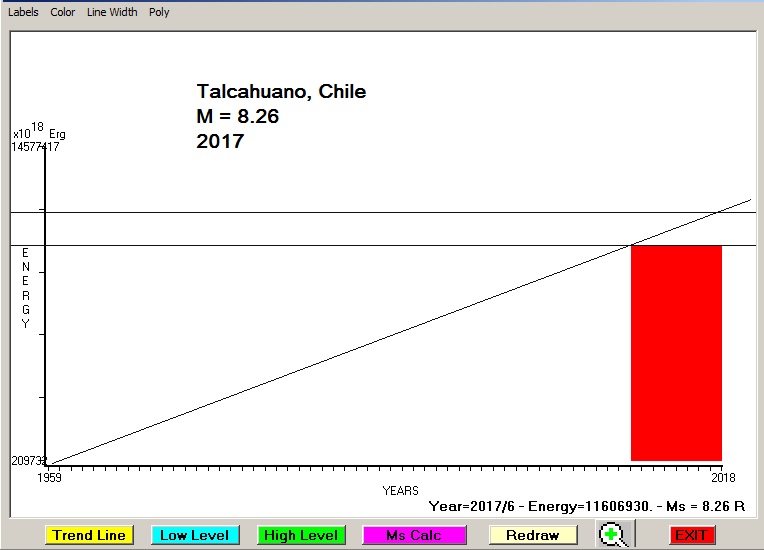
Task: Click the green High Level button
Action: tap(301, 535)
